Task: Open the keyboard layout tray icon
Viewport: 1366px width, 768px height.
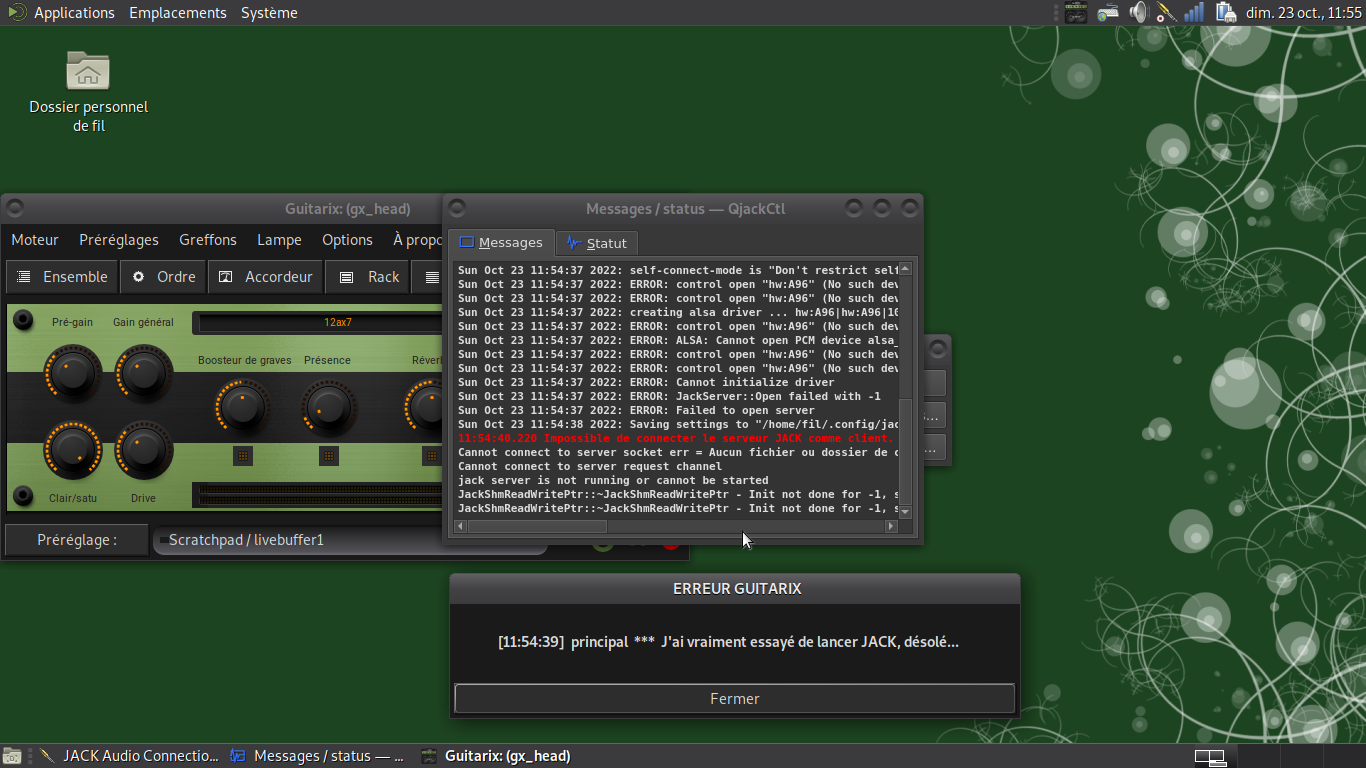Action: (x=1107, y=13)
